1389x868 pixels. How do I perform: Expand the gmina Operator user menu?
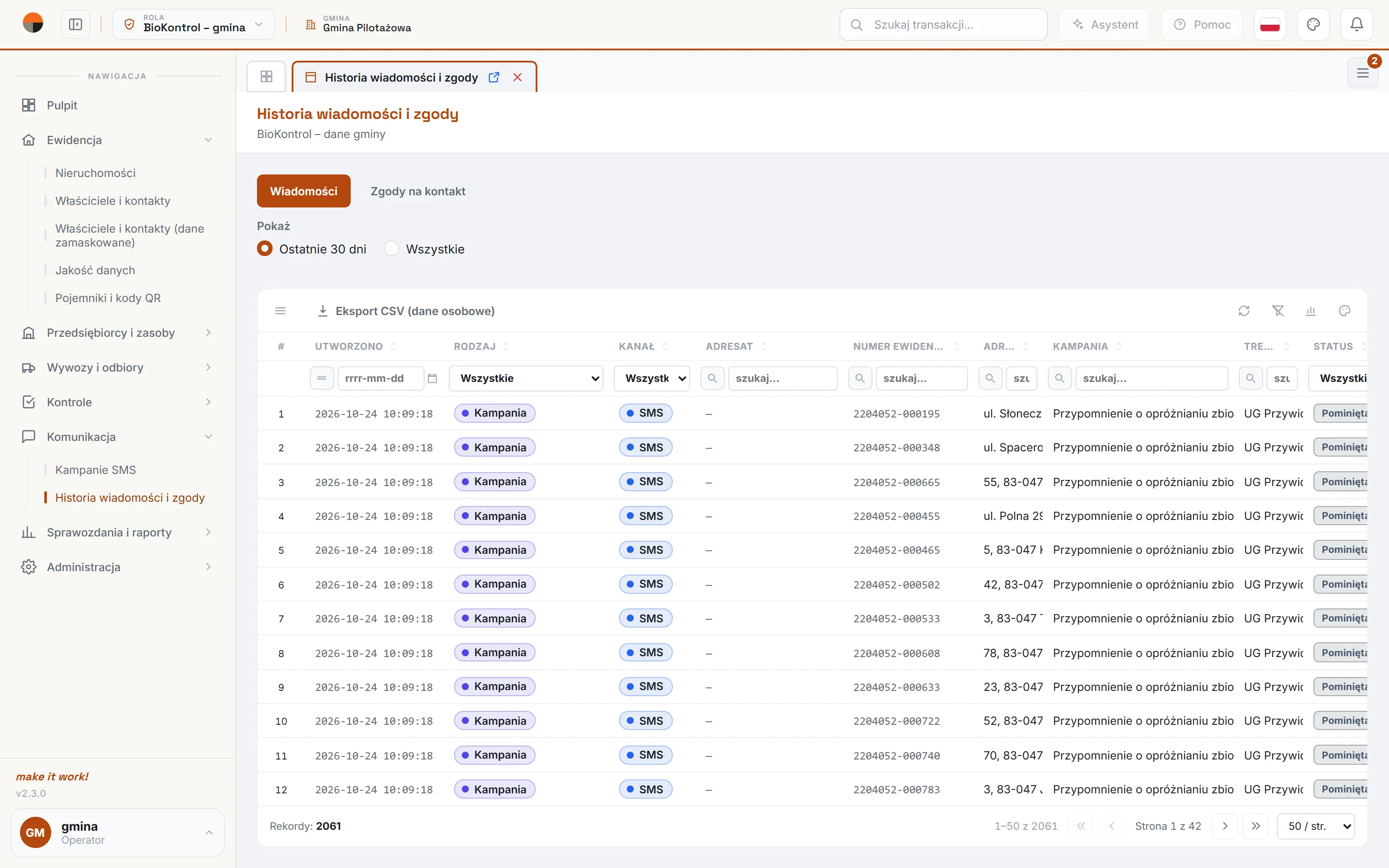(x=118, y=832)
